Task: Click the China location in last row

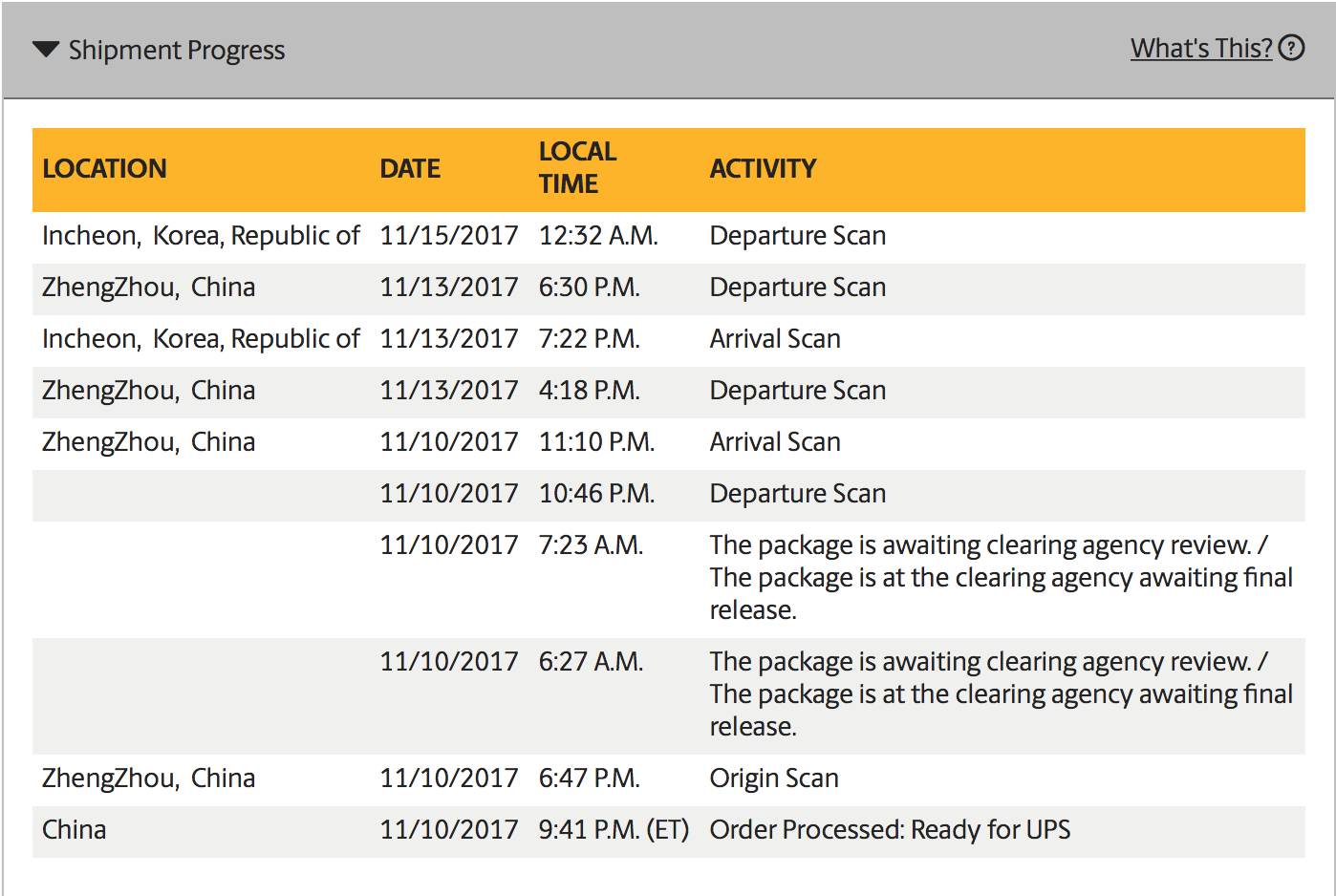Action: (74, 830)
